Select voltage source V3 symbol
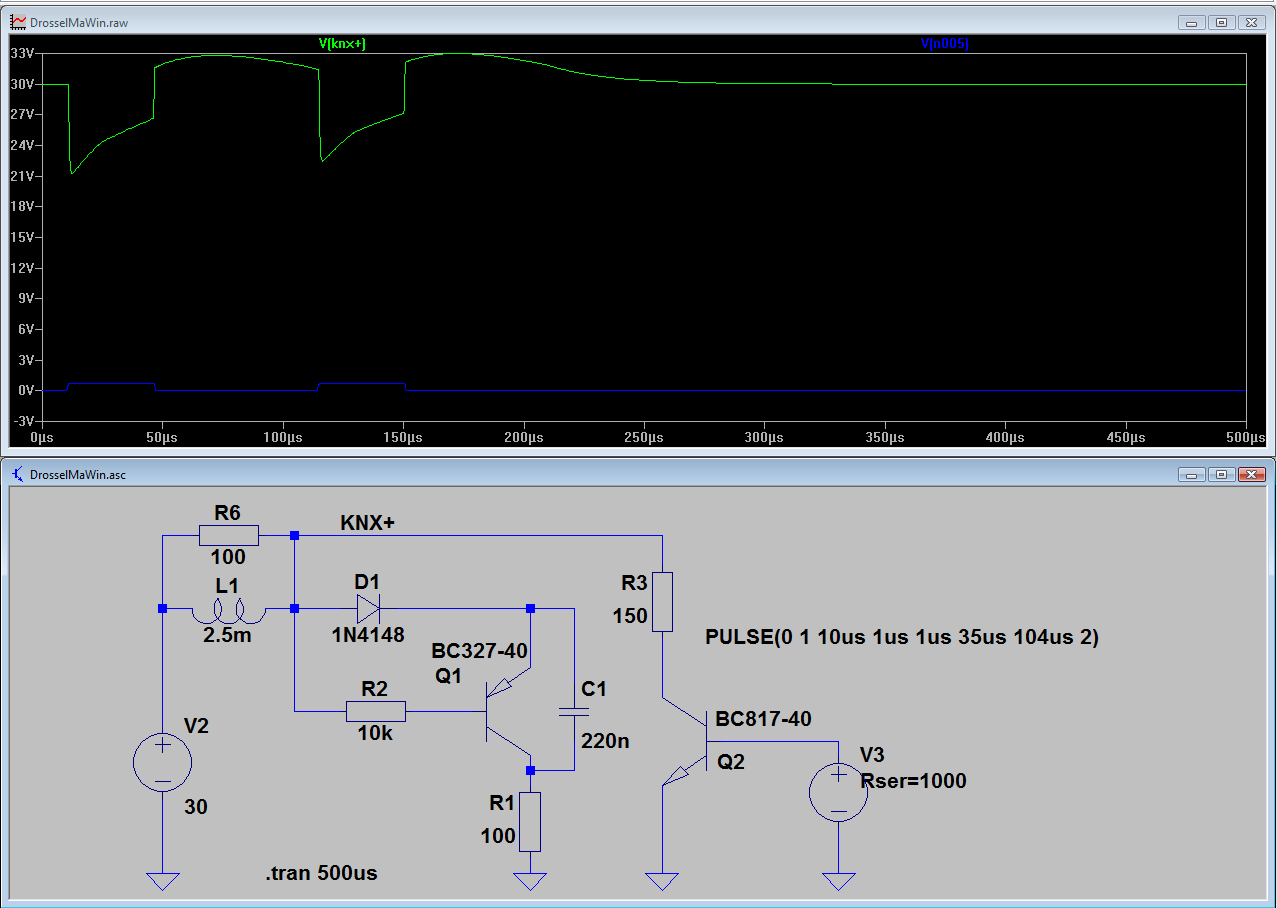 point(838,792)
